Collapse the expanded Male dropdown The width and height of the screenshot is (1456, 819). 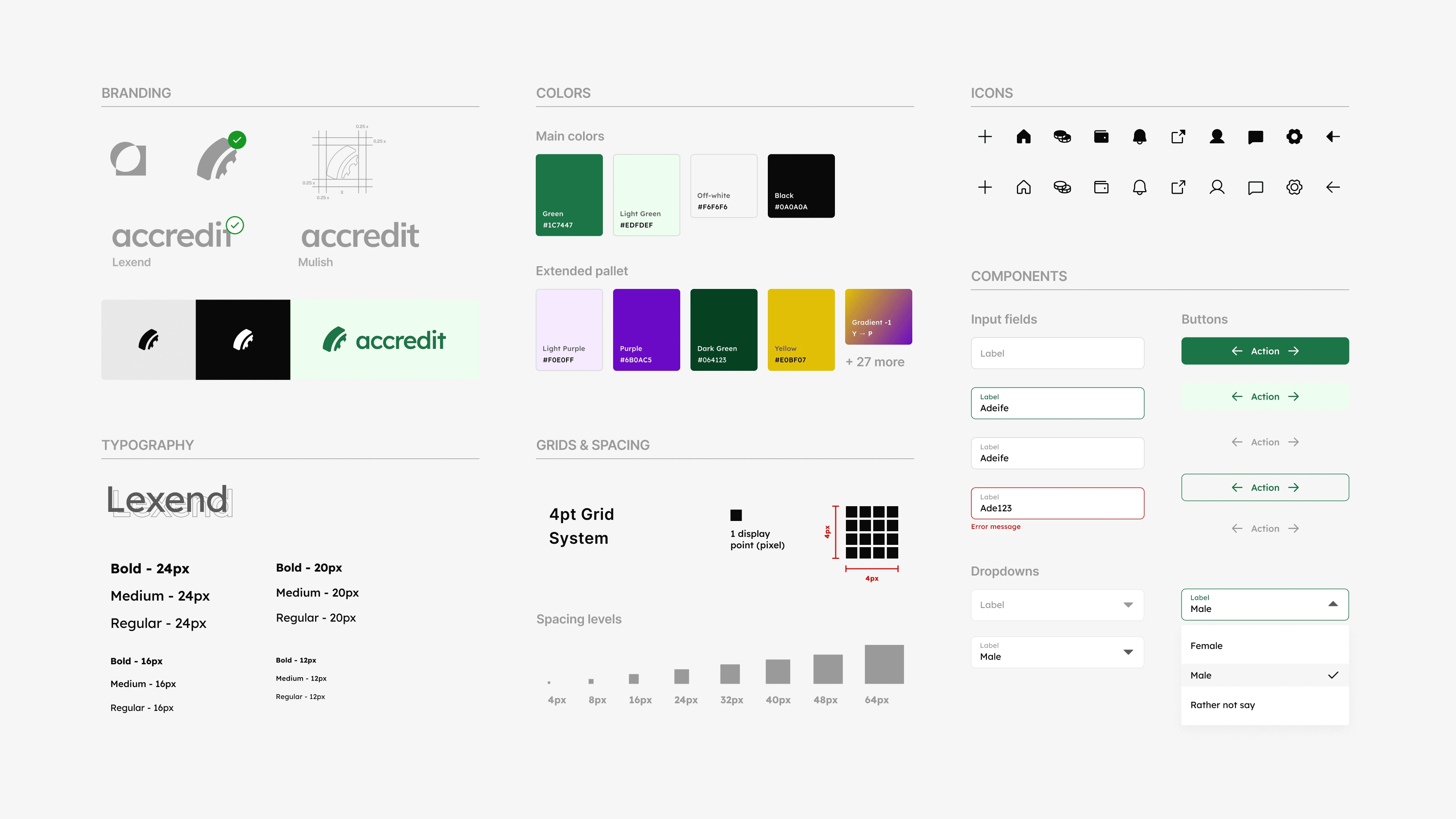pos(1334,604)
